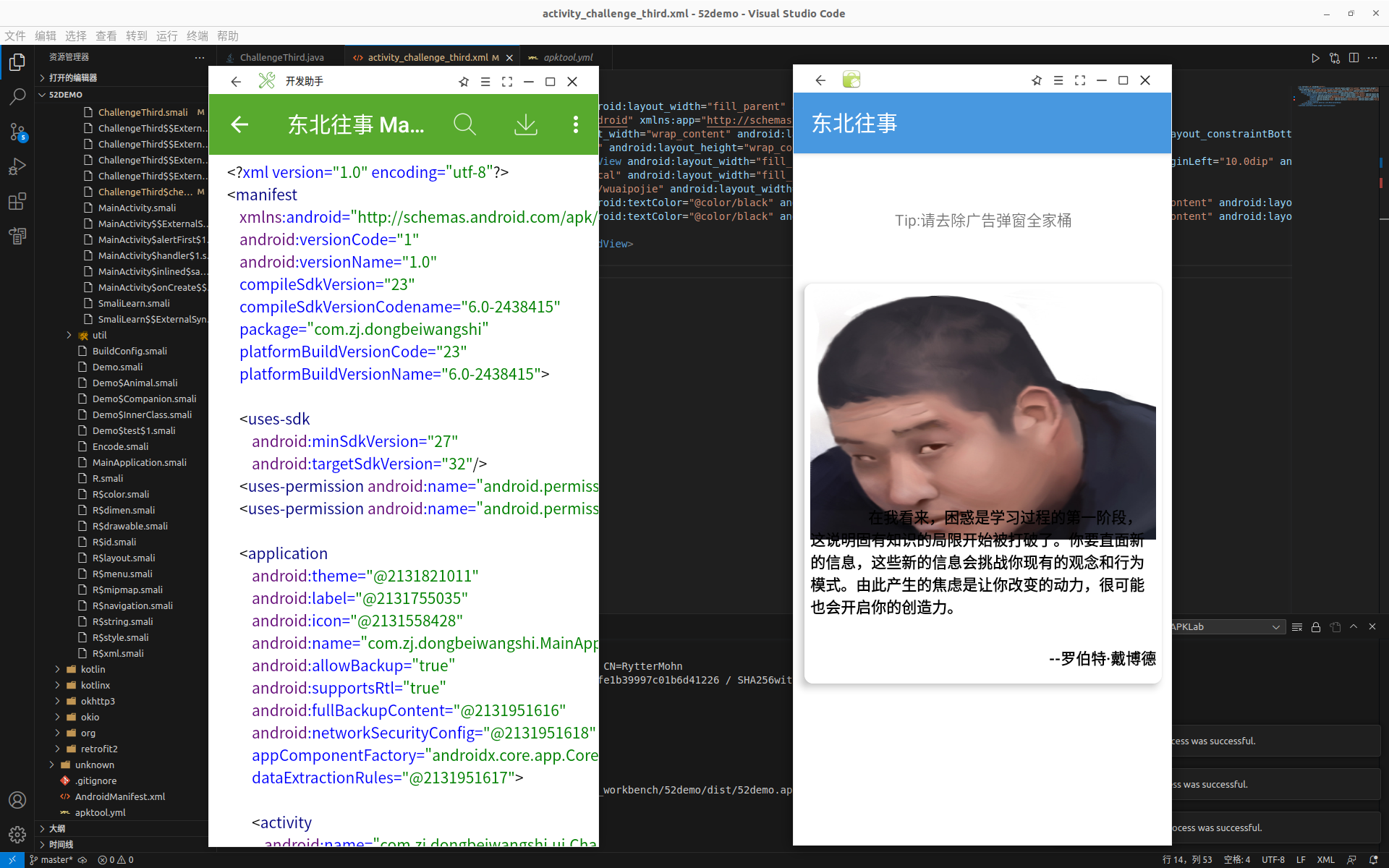Select the ChallengeThird.java tab

coord(280,57)
